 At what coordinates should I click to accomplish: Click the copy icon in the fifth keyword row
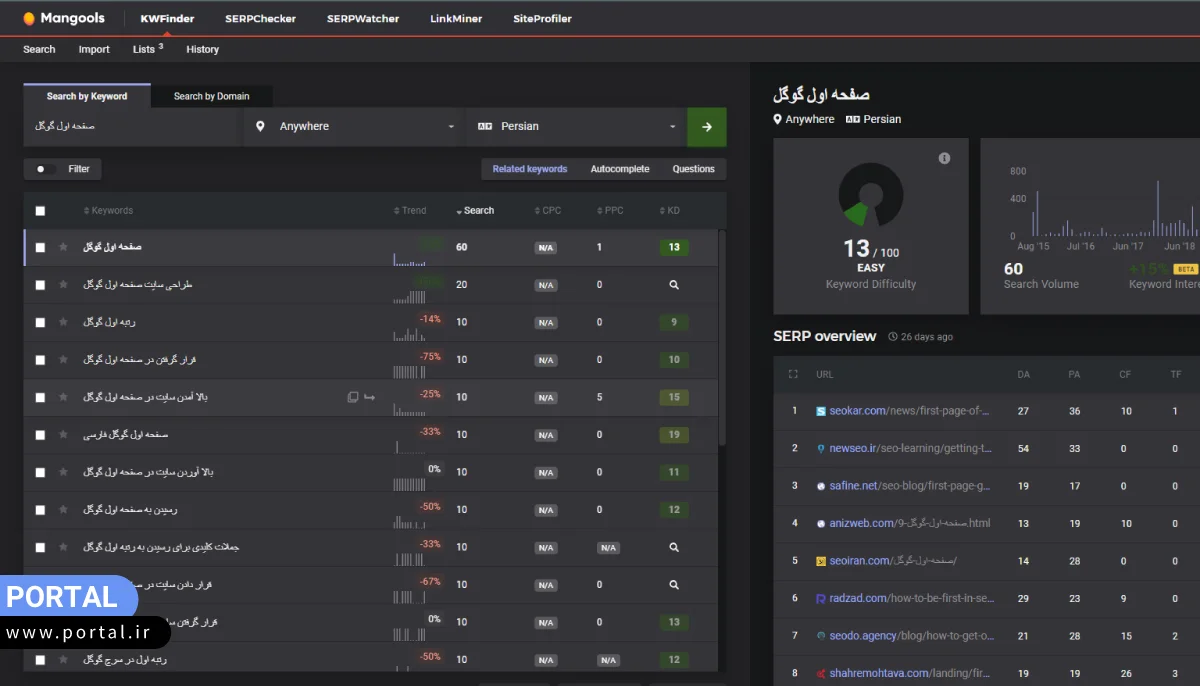coord(352,397)
